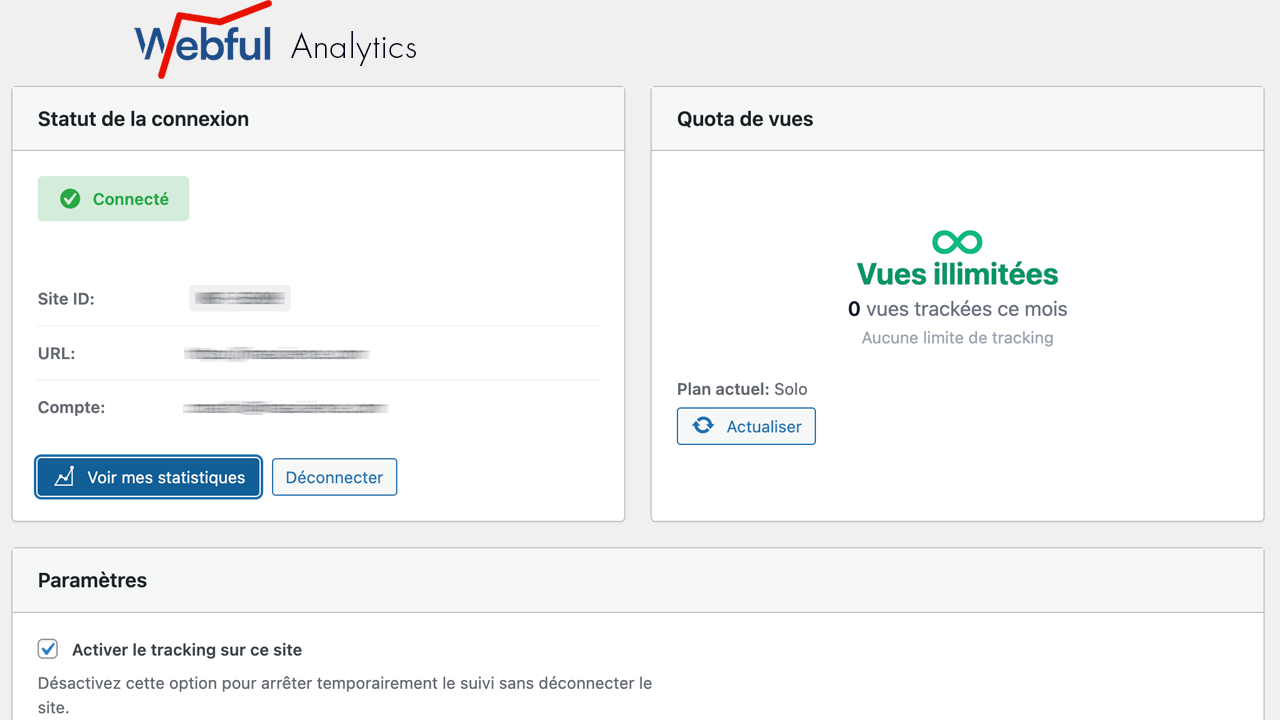Screen dimensions: 1280x720
Task: Click the blurred Site ID value
Action: coord(240,298)
